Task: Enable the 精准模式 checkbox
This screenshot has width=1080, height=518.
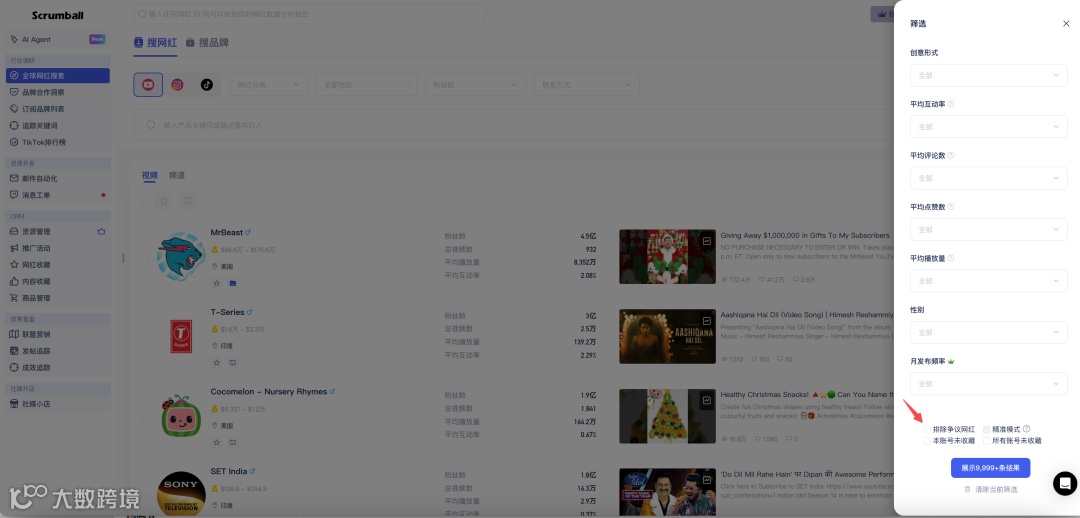Action: (987, 429)
